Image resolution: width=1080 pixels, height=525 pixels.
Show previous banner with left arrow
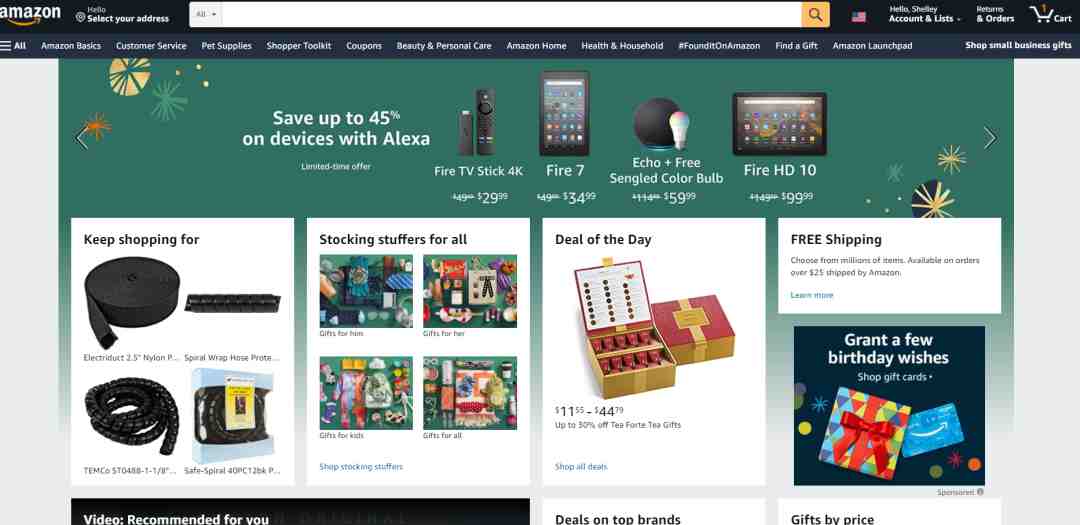pyautogui.click(x=81, y=138)
